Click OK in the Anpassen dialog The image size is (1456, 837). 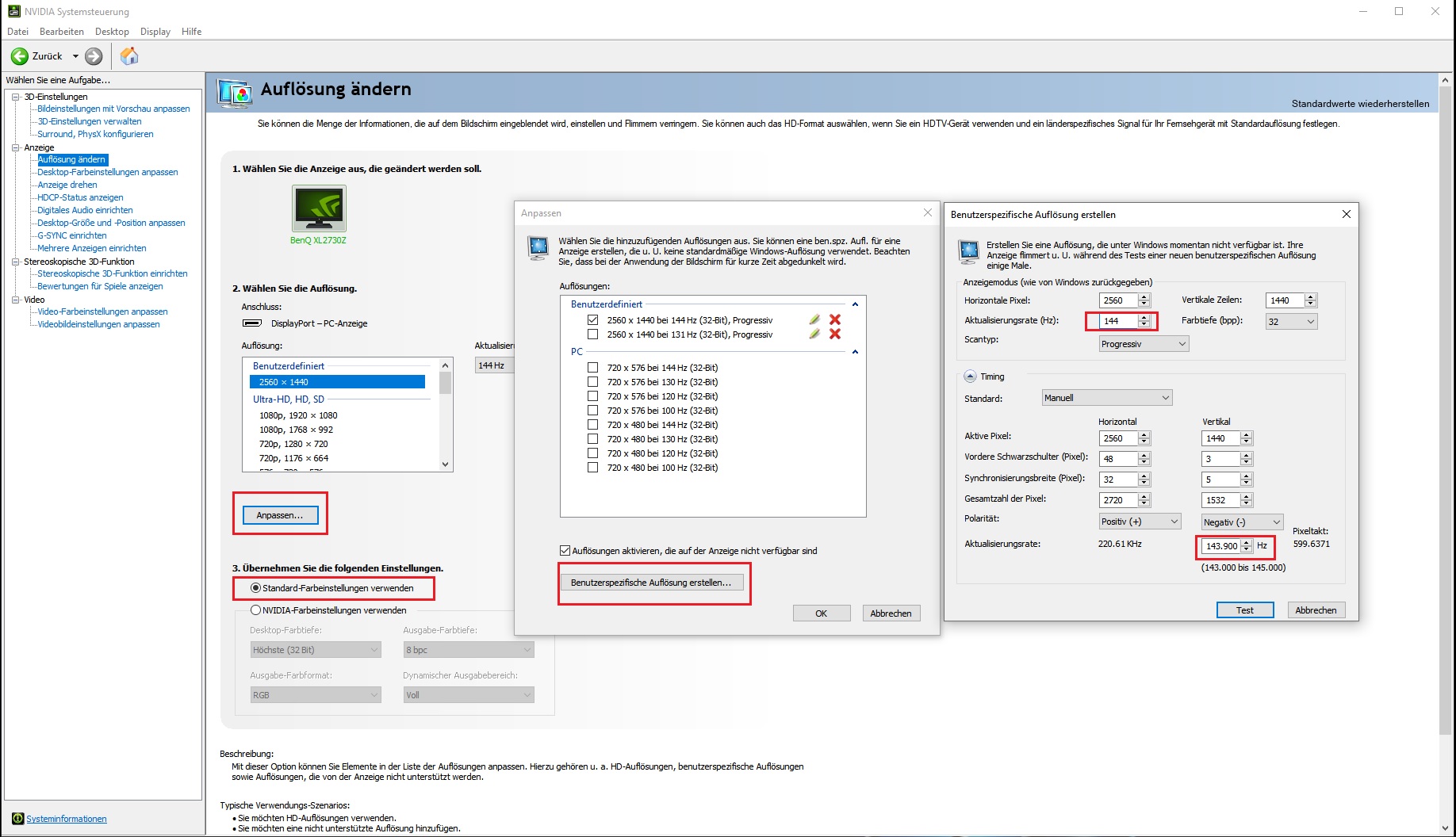822,613
